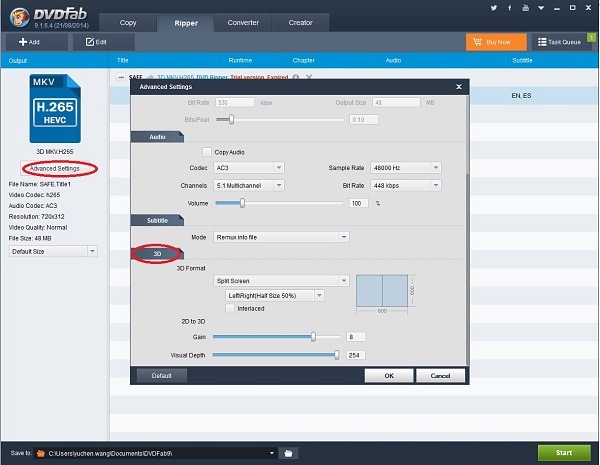Open DVDFab YouTube link icon
This screenshot has width=600, height=465.
tap(525, 8)
